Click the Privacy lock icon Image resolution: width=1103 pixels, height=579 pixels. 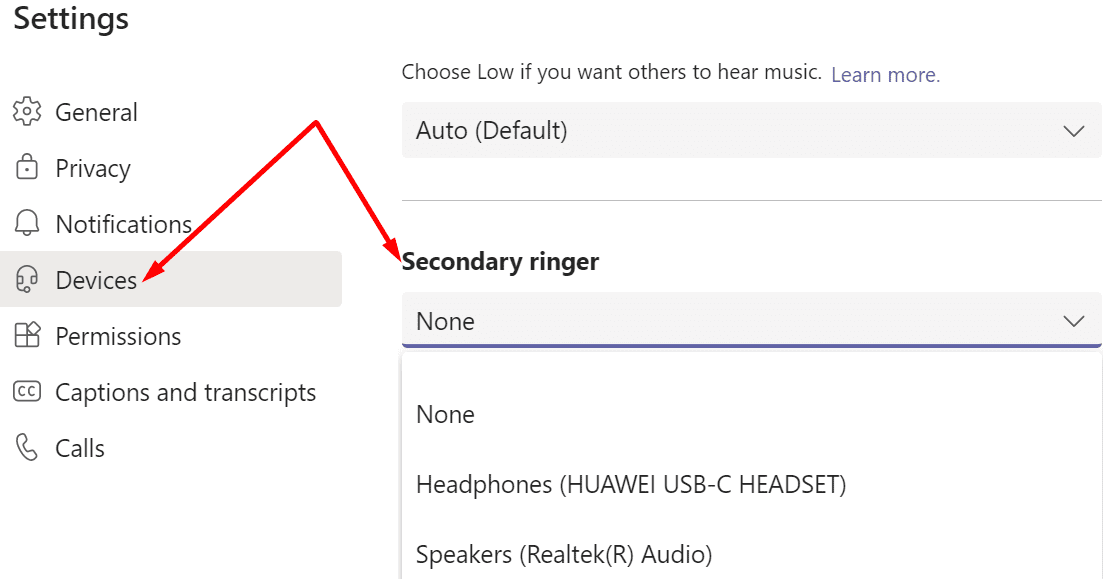(27, 167)
